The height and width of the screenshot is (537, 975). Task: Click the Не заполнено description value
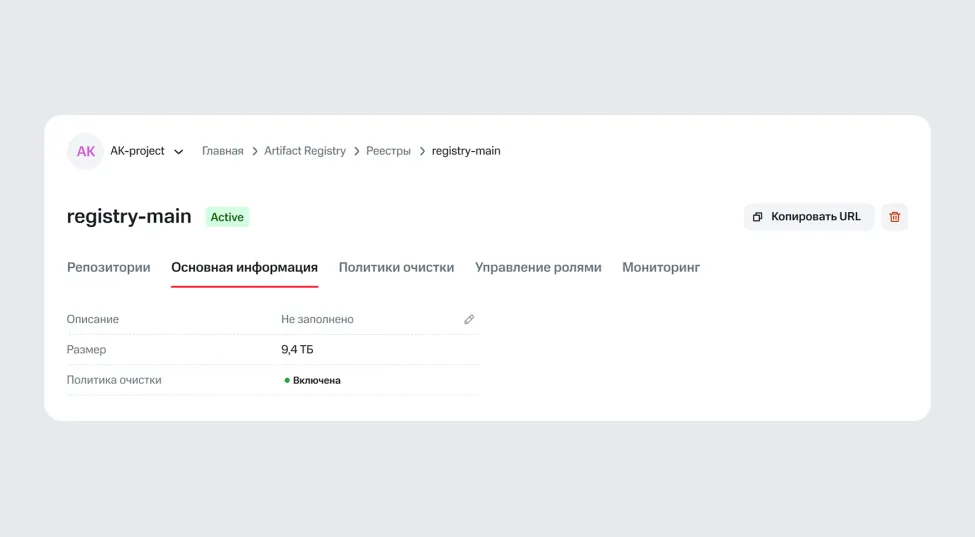(x=317, y=320)
